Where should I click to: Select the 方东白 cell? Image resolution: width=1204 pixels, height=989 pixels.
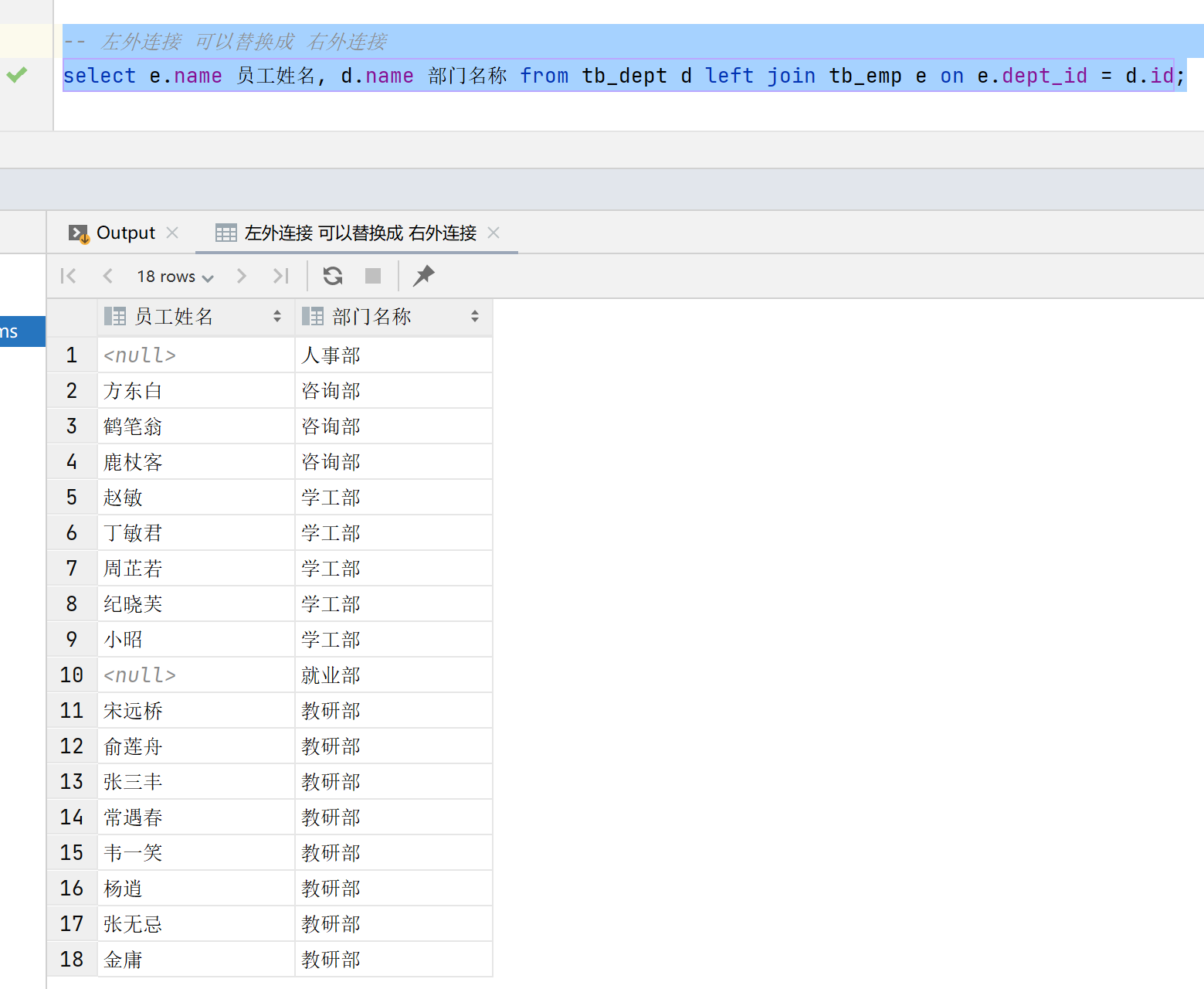[196, 391]
